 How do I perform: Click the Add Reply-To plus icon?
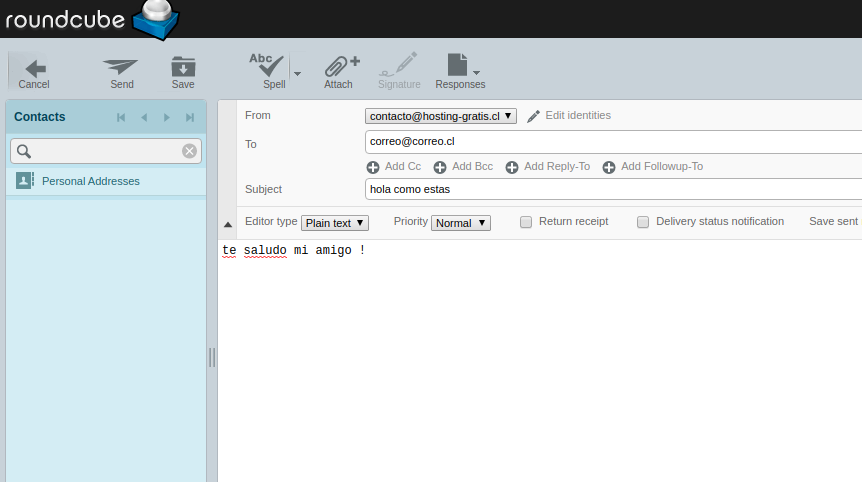coord(512,167)
